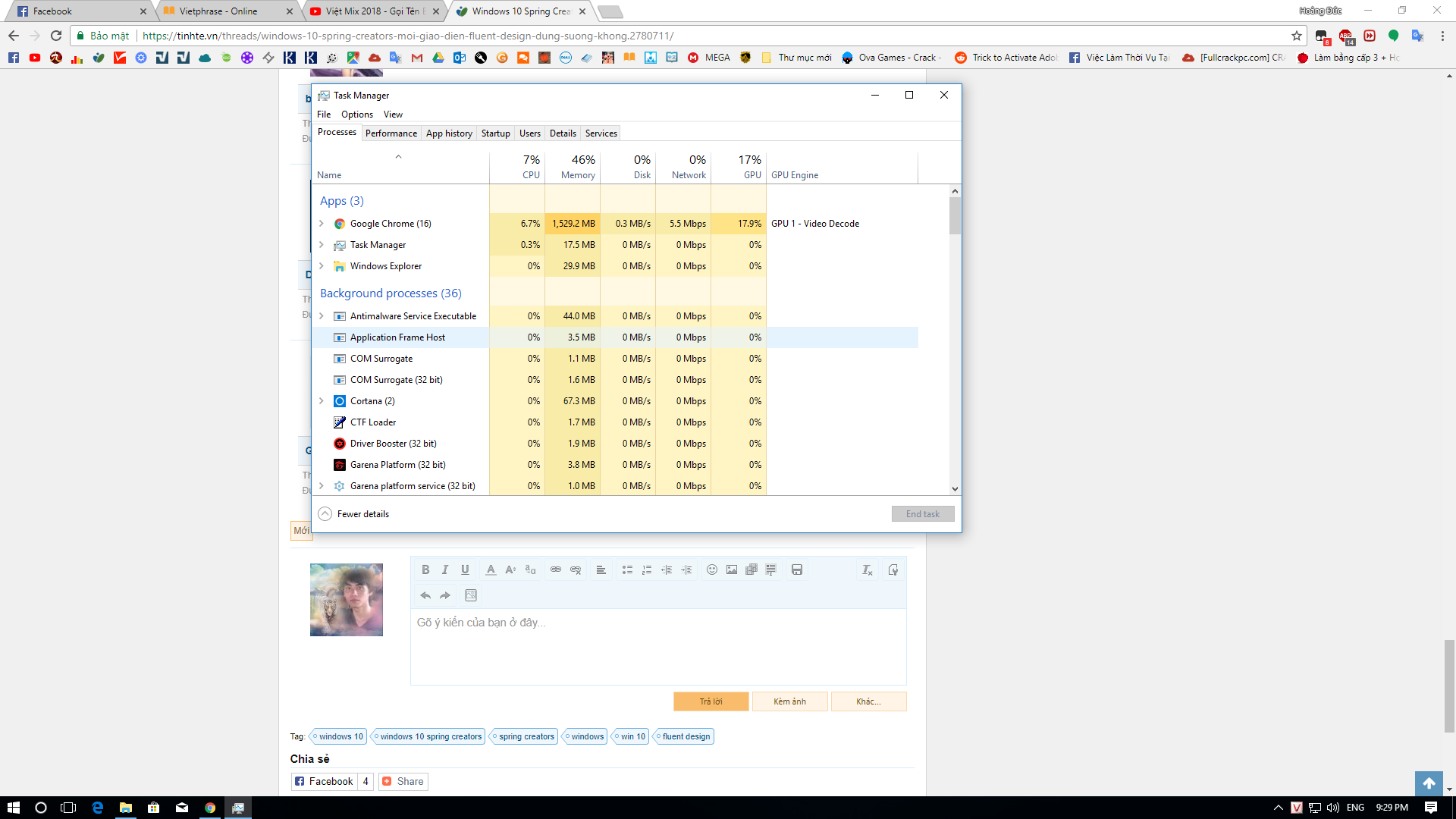
Task: Remove link with the unlink icon
Action: [576, 570]
